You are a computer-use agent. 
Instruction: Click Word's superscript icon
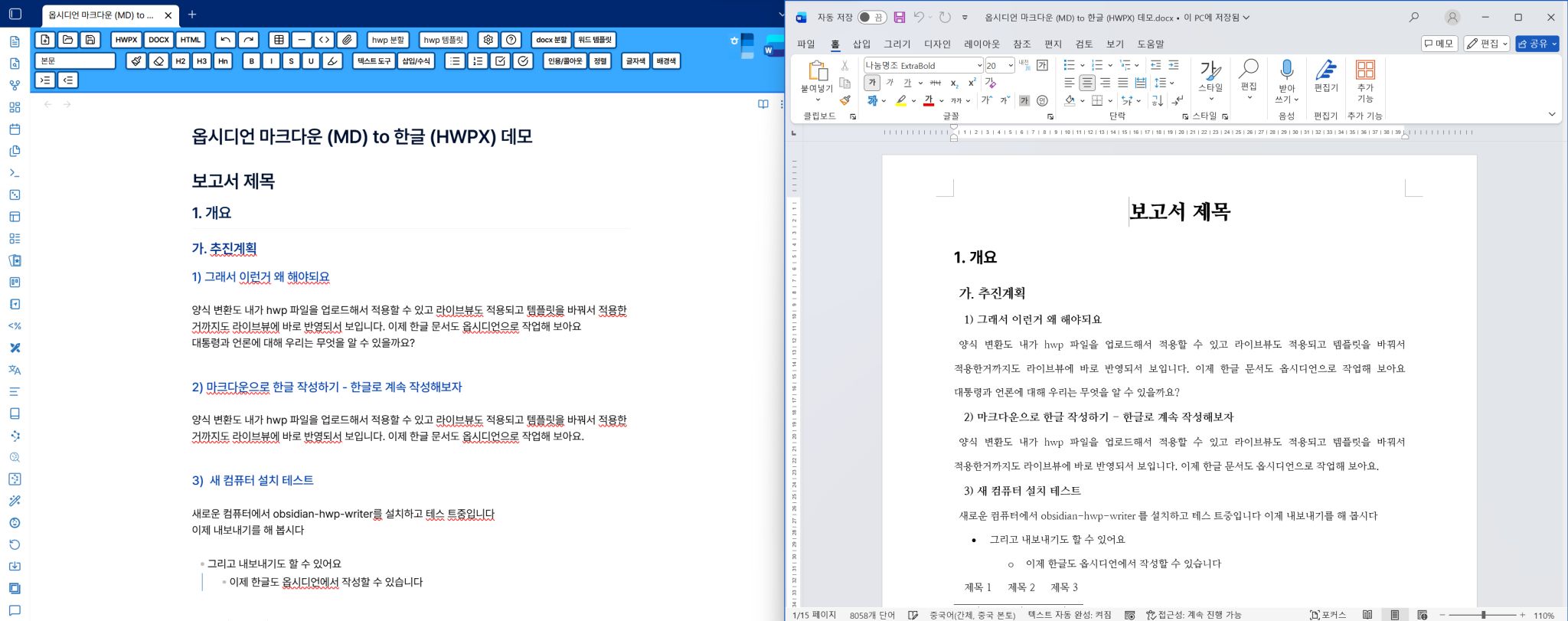(972, 83)
